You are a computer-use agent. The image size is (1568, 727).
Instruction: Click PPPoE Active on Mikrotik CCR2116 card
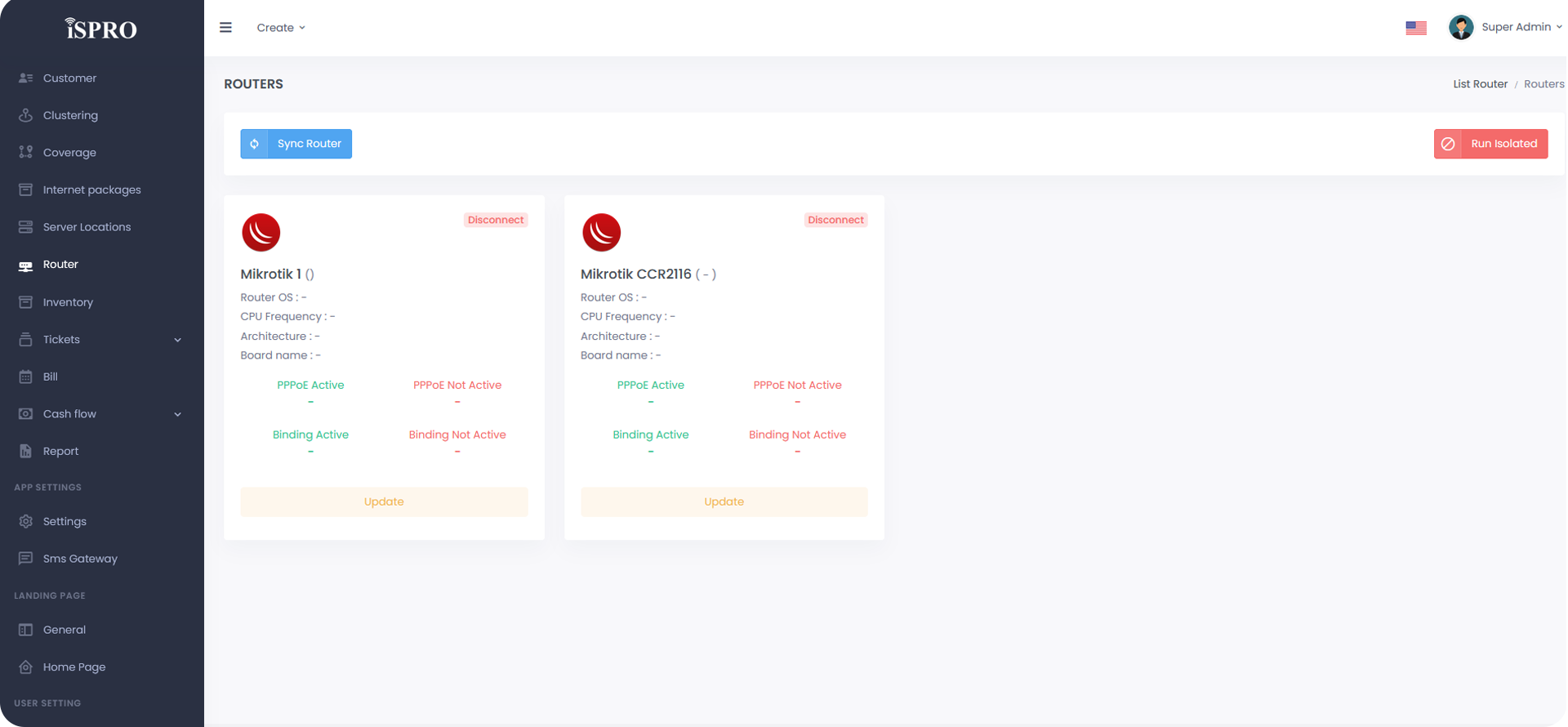pos(651,386)
